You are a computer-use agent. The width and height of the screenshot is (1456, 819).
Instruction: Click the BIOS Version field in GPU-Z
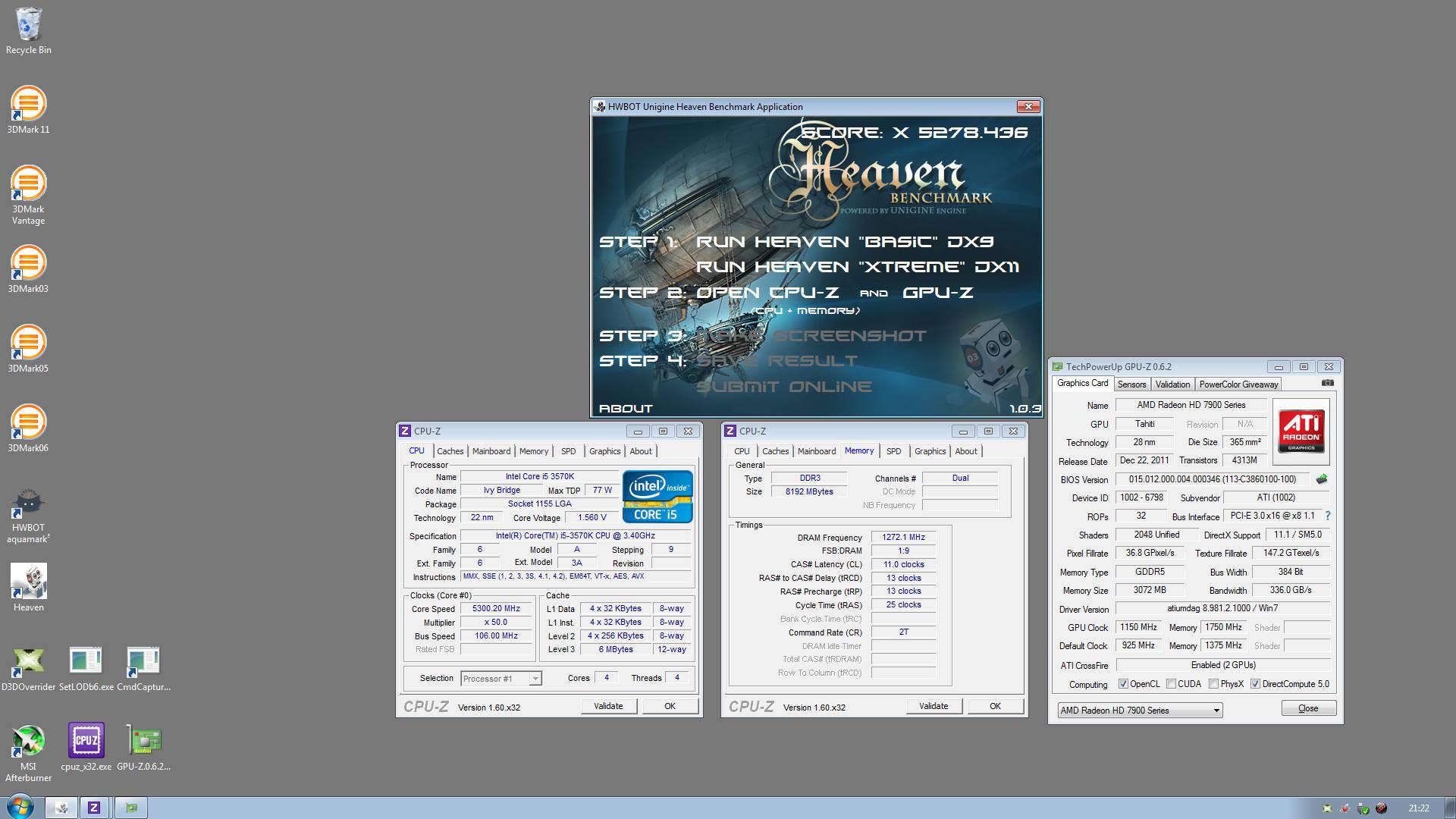tap(1212, 479)
